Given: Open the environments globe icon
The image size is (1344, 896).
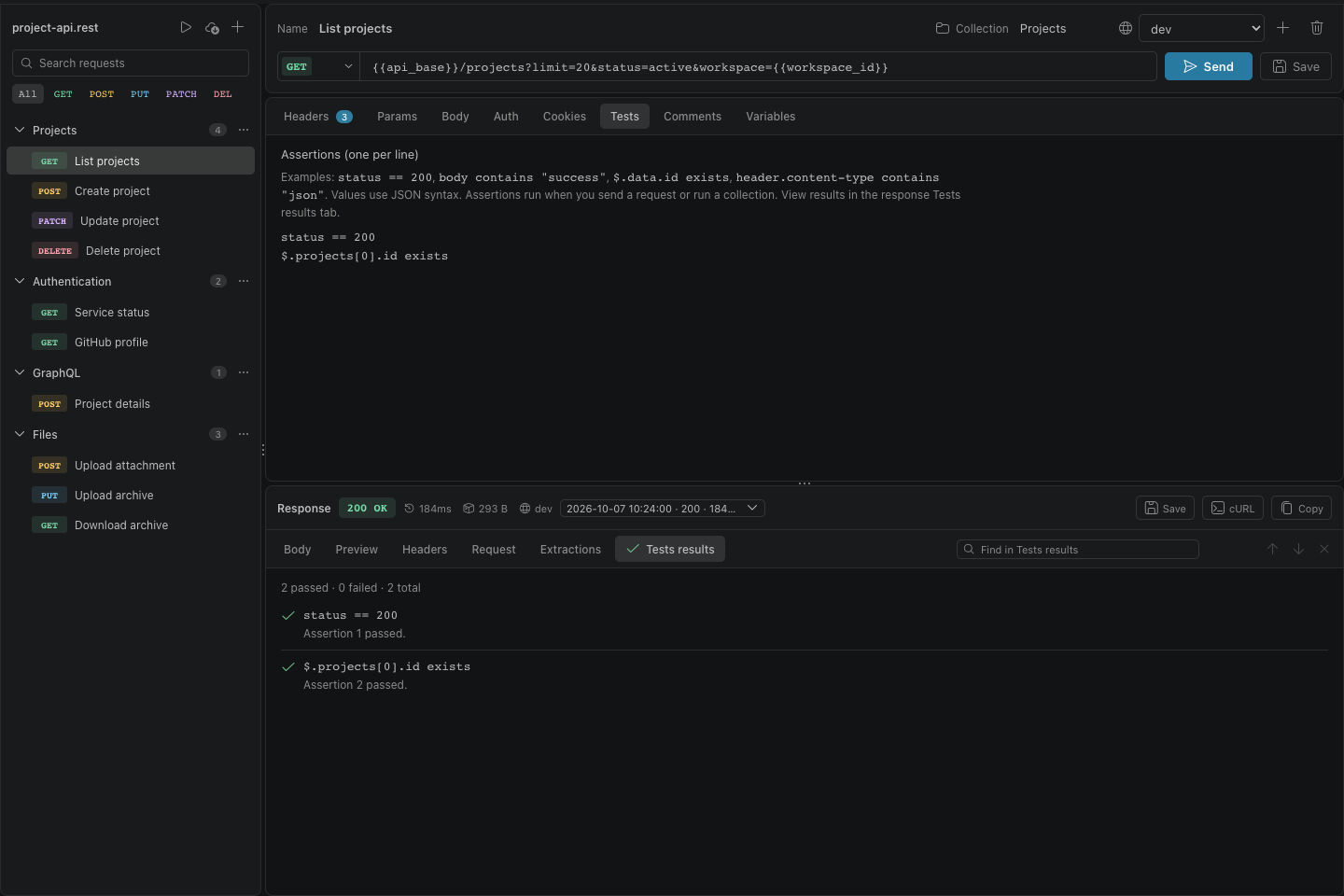Looking at the screenshot, I should click(x=1126, y=28).
